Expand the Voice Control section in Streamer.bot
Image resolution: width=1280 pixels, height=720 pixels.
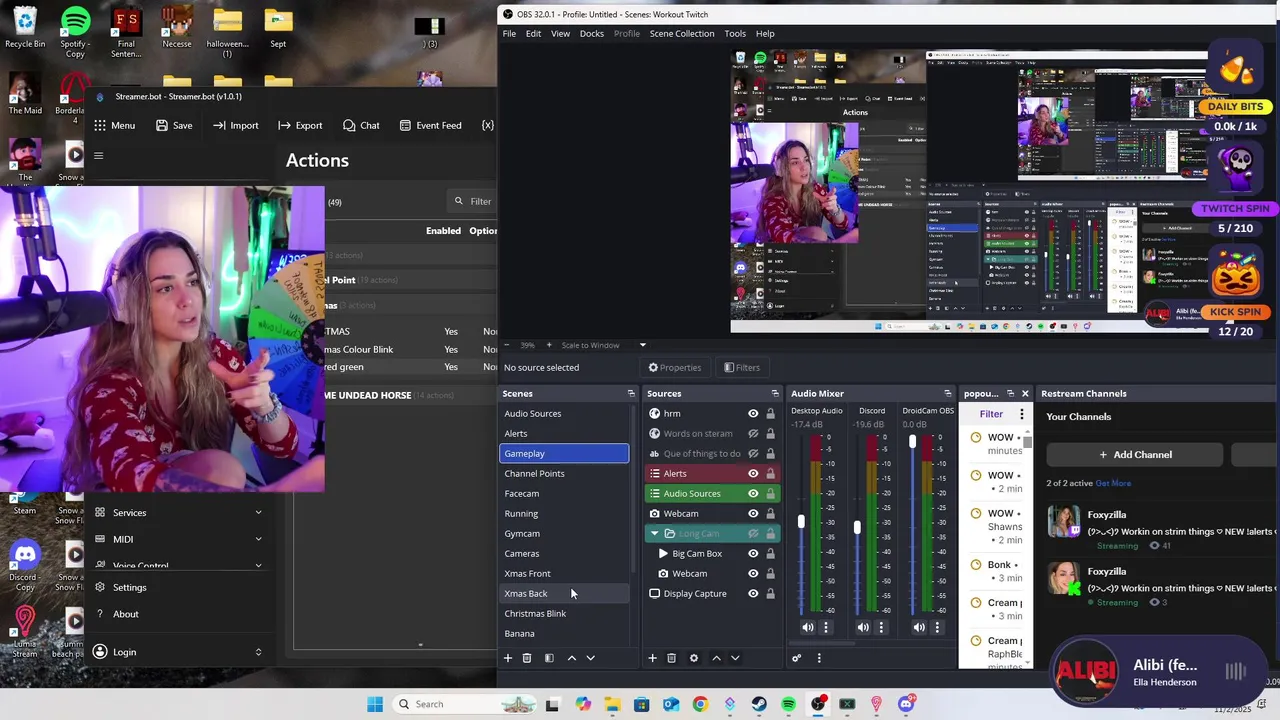[x=258, y=565]
